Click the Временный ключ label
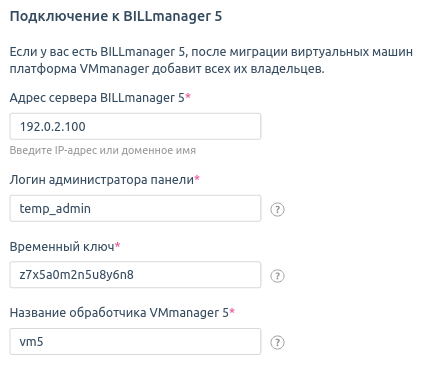 [x=62, y=247]
